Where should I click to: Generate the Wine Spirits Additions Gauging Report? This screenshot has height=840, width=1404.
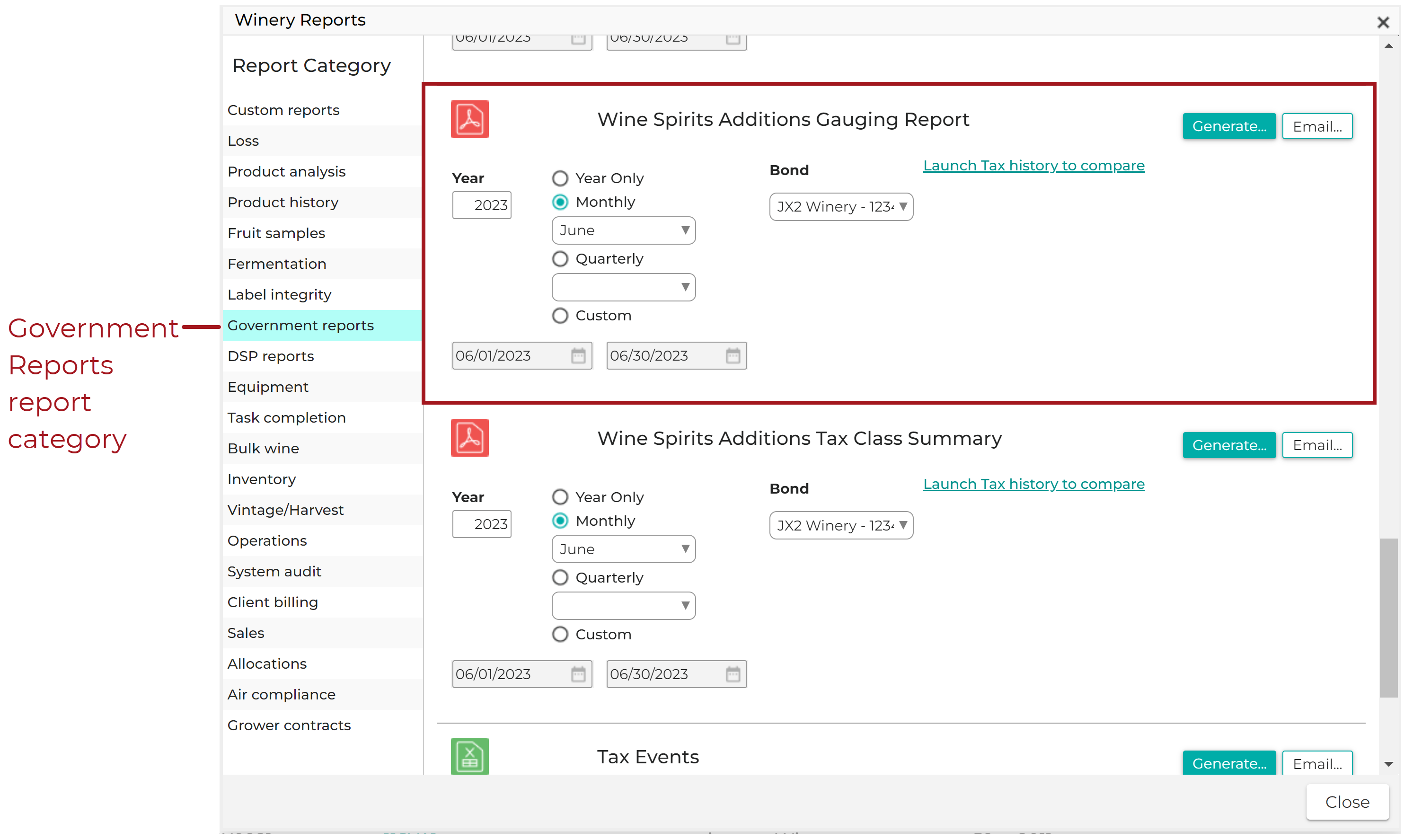[x=1228, y=126]
